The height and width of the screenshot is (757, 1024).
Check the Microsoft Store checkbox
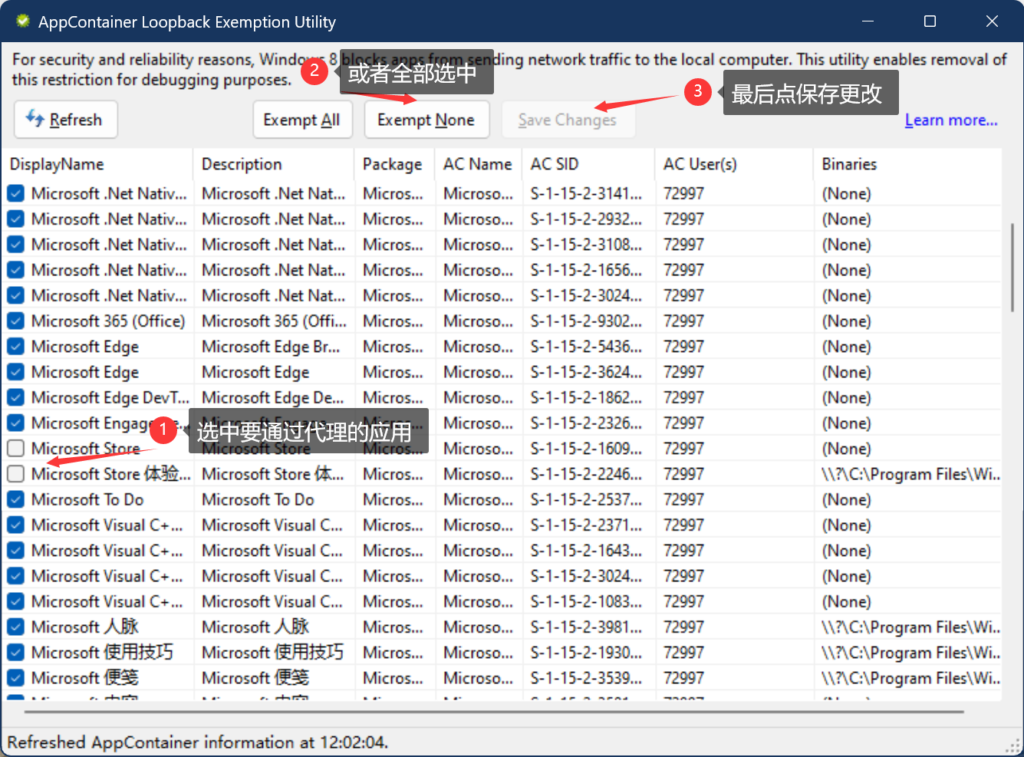(x=16, y=448)
